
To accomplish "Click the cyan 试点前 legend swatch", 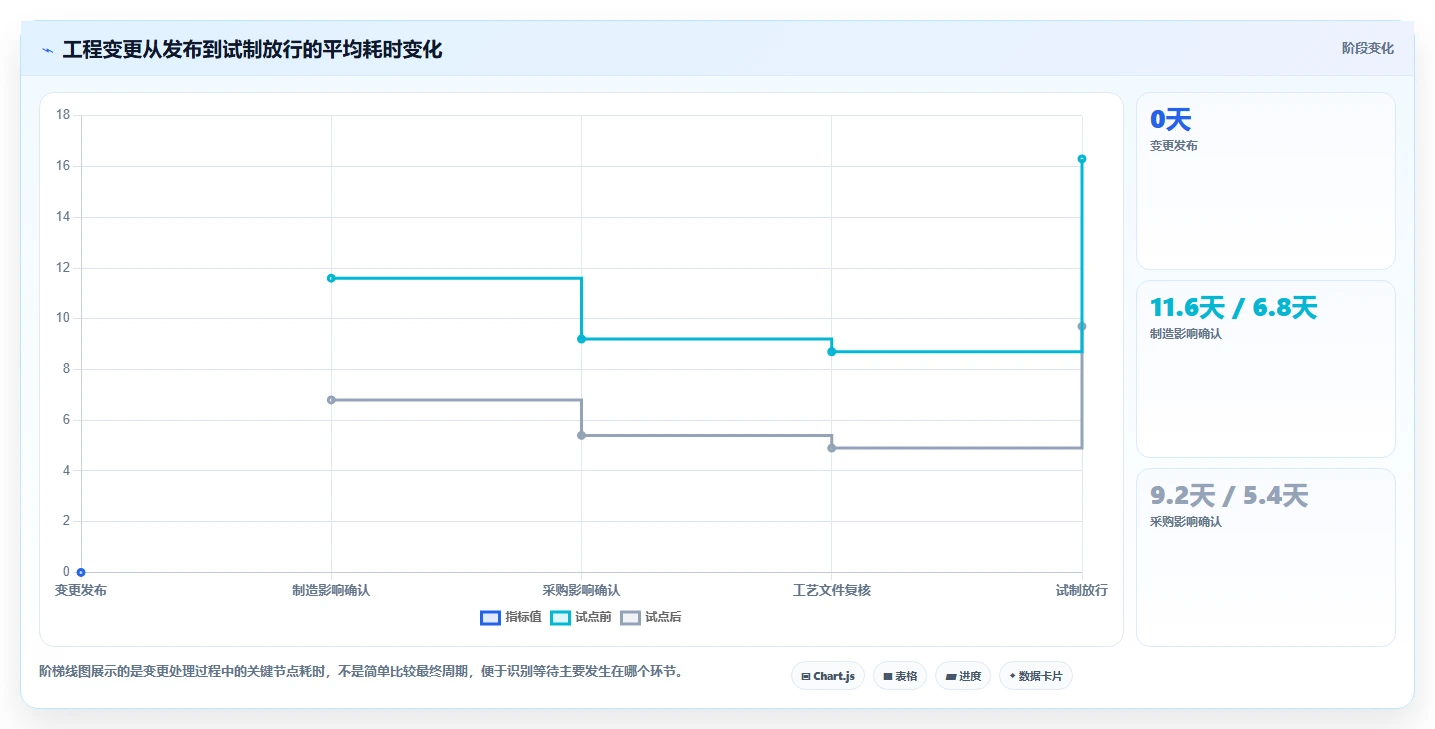I will point(560,618).
